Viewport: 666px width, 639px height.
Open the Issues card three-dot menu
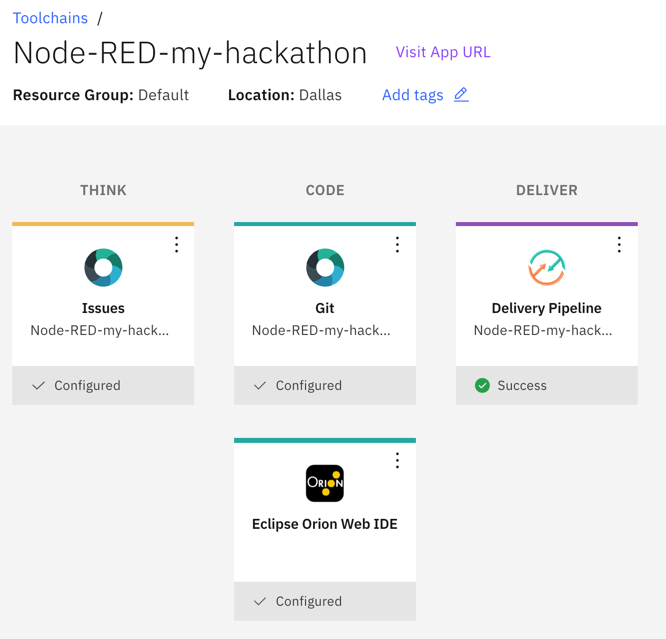pyautogui.click(x=176, y=245)
